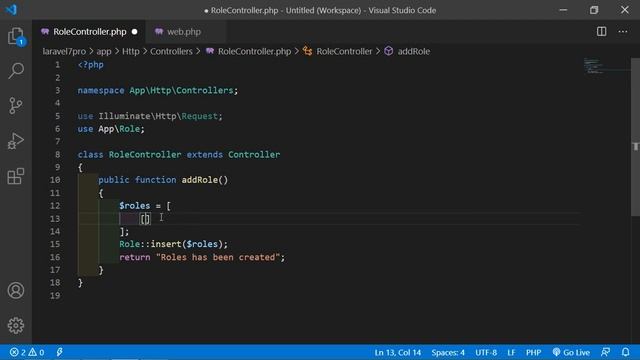The image size is (640, 360).
Task: Open the Run and Debug view
Action: pyautogui.click(x=16, y=141)
